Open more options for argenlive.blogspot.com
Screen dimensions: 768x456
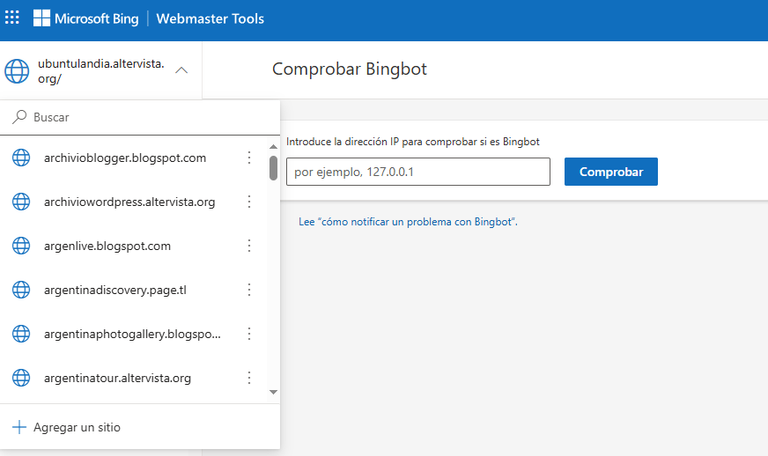[x=249, y=246]
